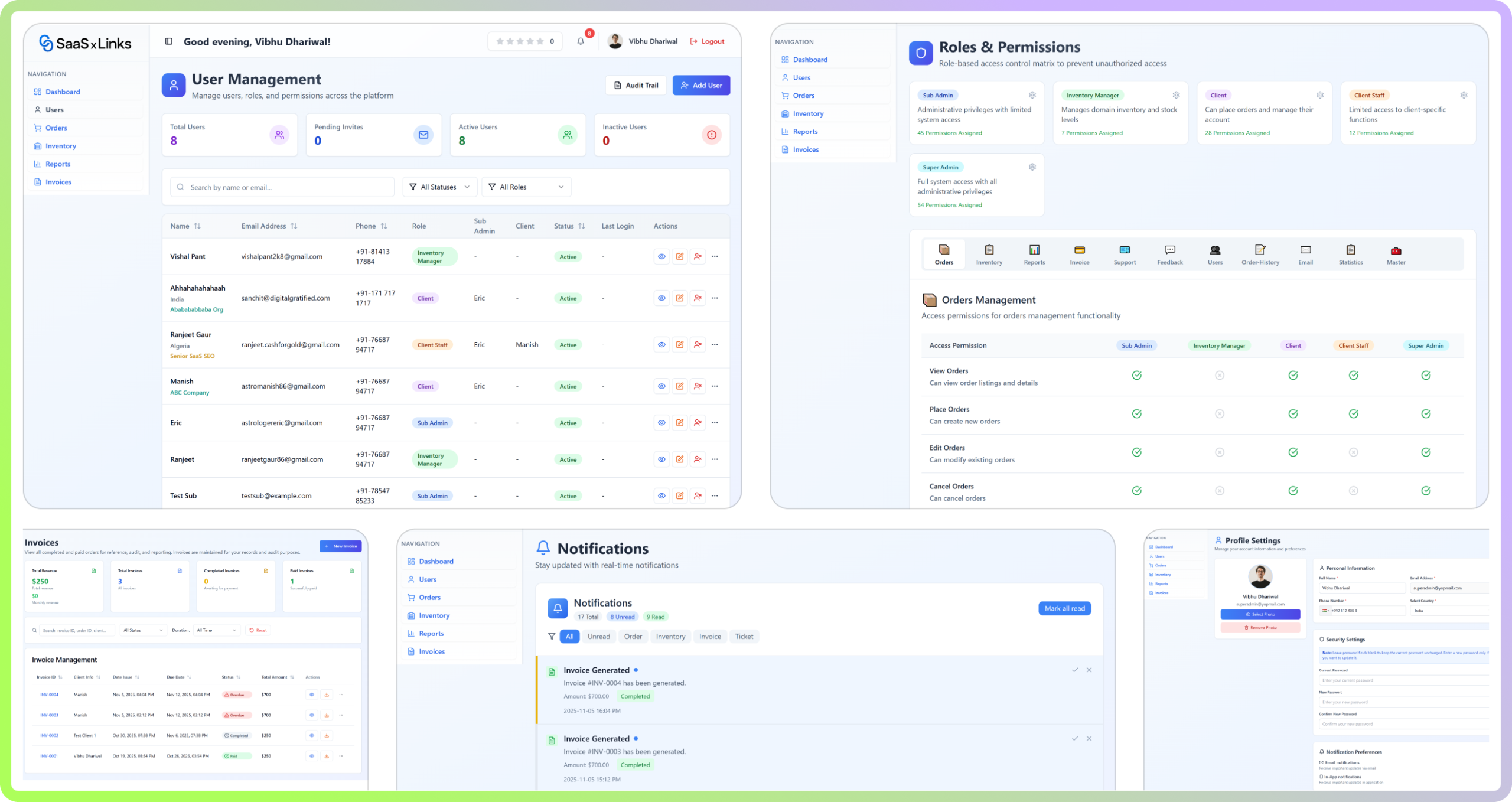Click remove-user icon for Eric row
The width and height of the screenshot is (1512, 802).
tap(698, 423)
